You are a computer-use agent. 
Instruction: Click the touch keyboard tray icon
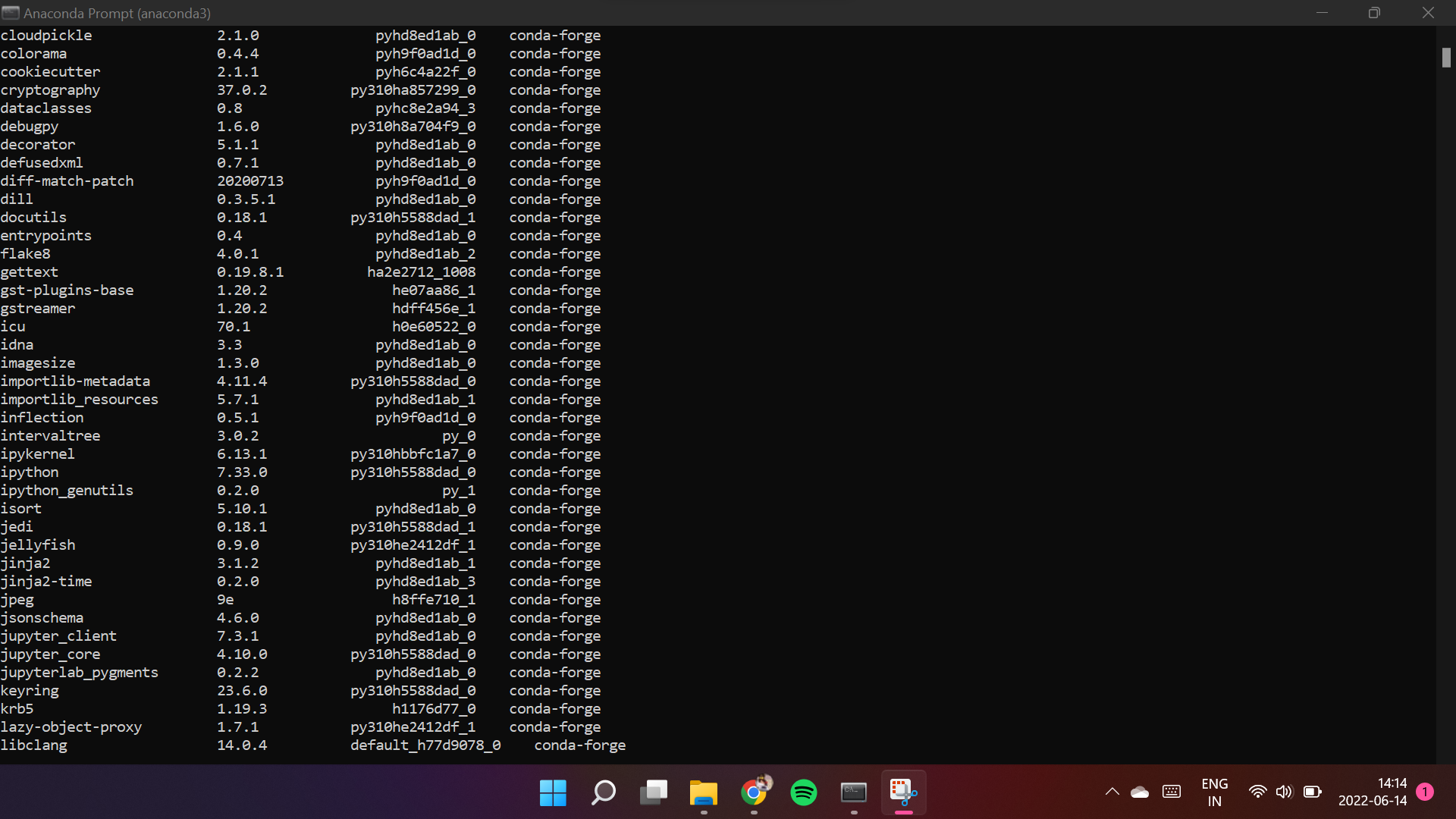[x=1172, y=792]
